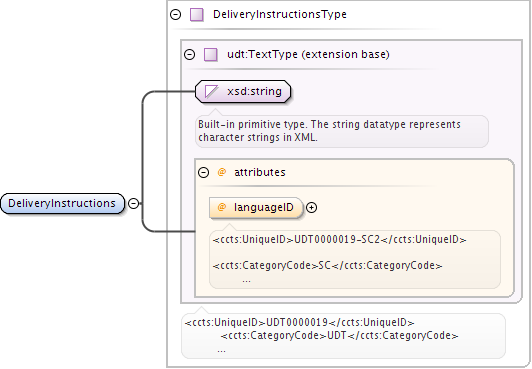Expand the languageID attribute details
This screenshot has height=369, width=532.
(311, 207)
